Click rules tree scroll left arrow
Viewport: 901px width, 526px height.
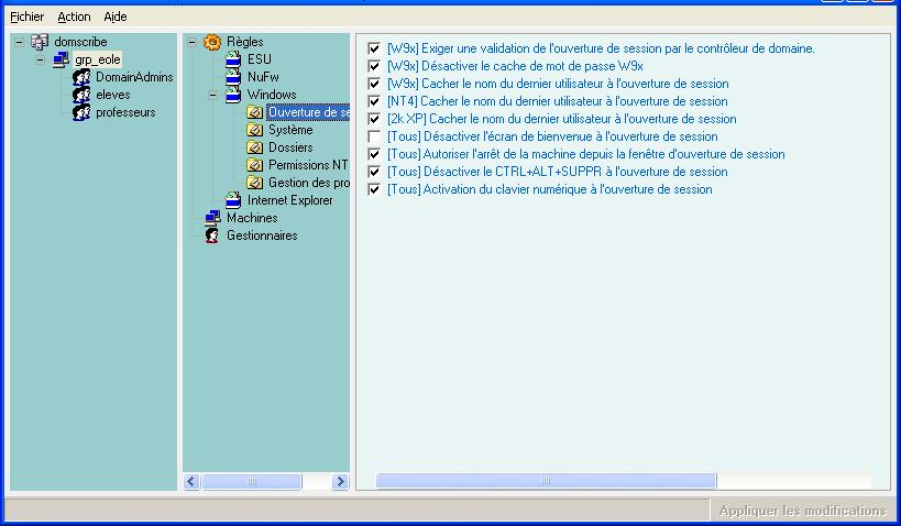[x=191, y=481]
